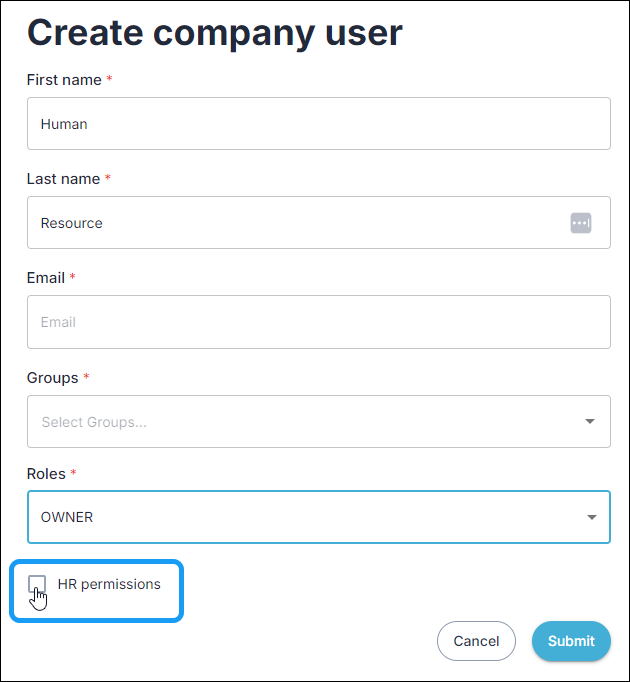Click the Last name field label
This screenshot has height=682, width=630.
coord(64,179)
